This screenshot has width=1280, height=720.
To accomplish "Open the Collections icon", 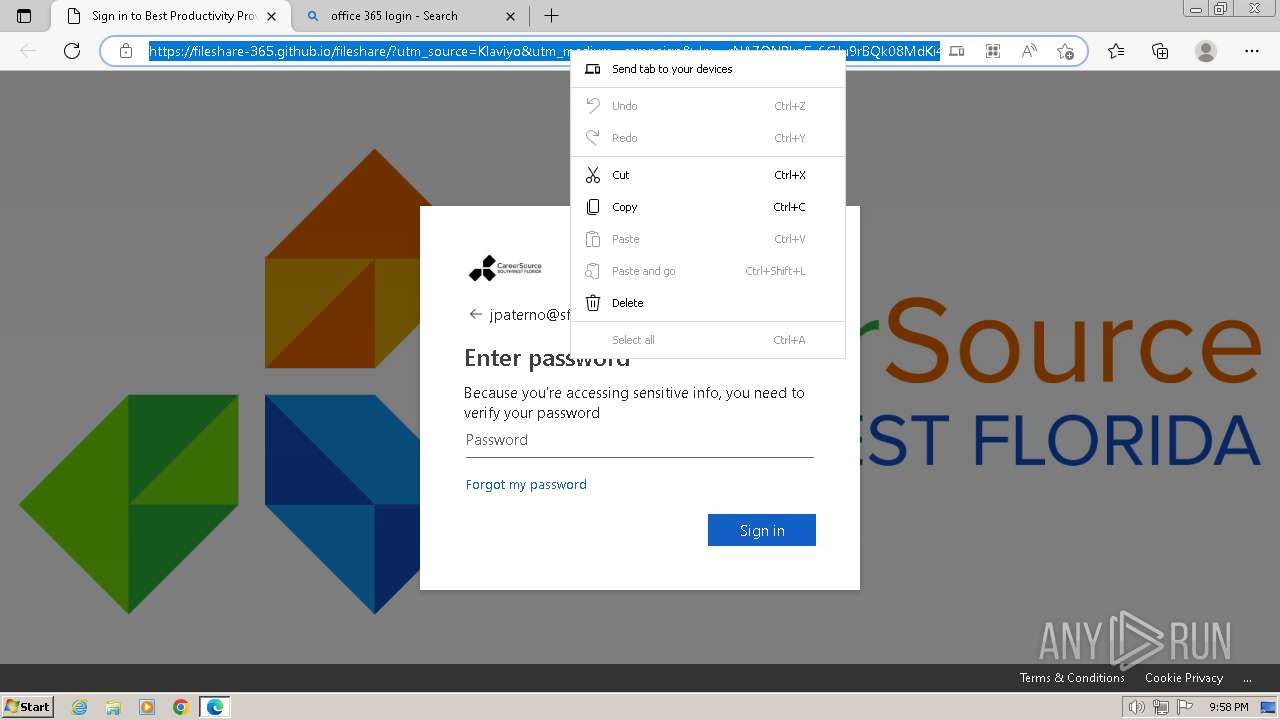I will 1160,51.
